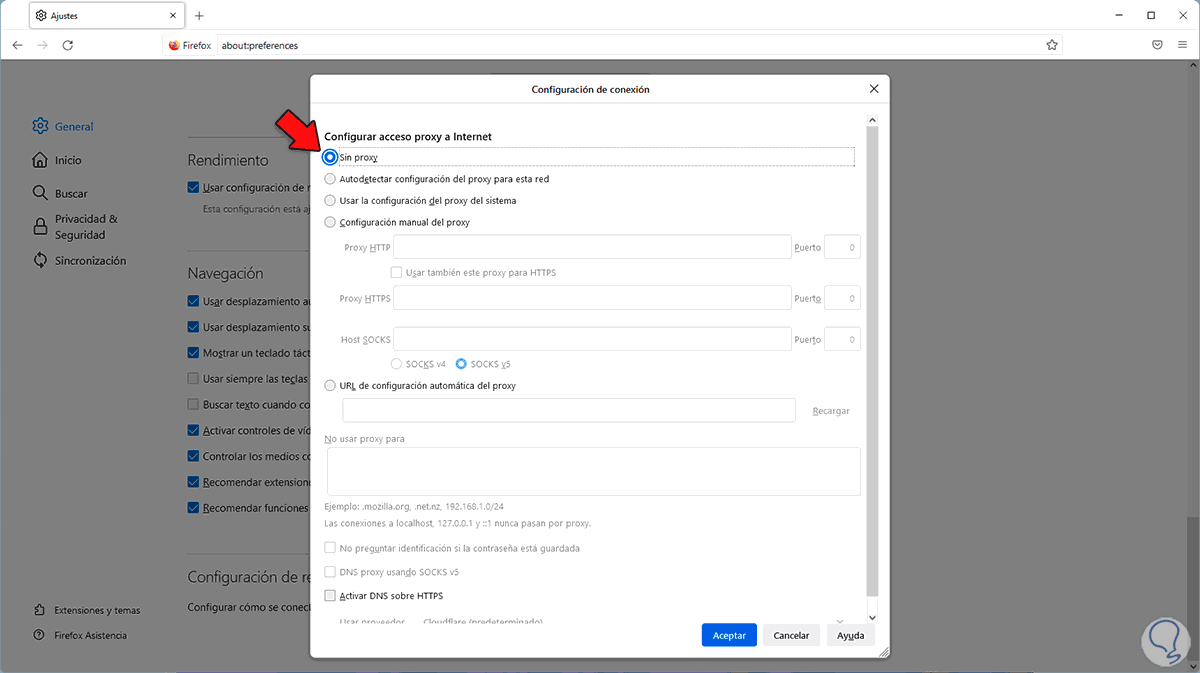Open a new tab with plus icon
Screen dimensions: 1200x673
[x=199, y=16]
